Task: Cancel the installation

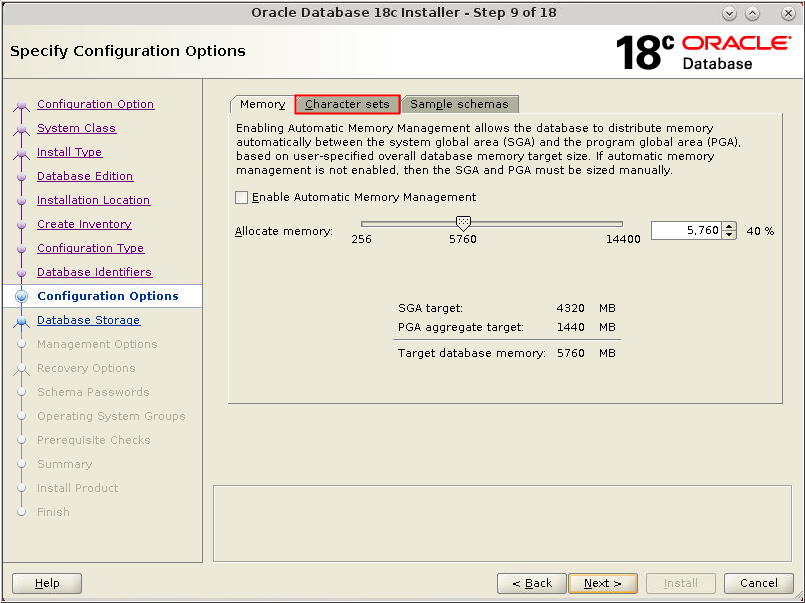Action: (758, 583)
